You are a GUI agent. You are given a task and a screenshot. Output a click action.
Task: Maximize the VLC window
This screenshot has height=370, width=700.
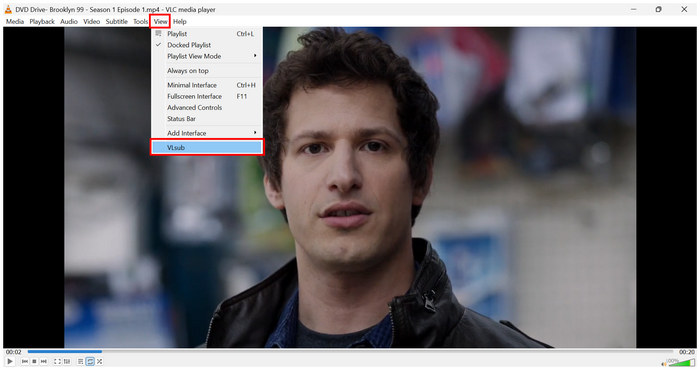click(658, 9)
